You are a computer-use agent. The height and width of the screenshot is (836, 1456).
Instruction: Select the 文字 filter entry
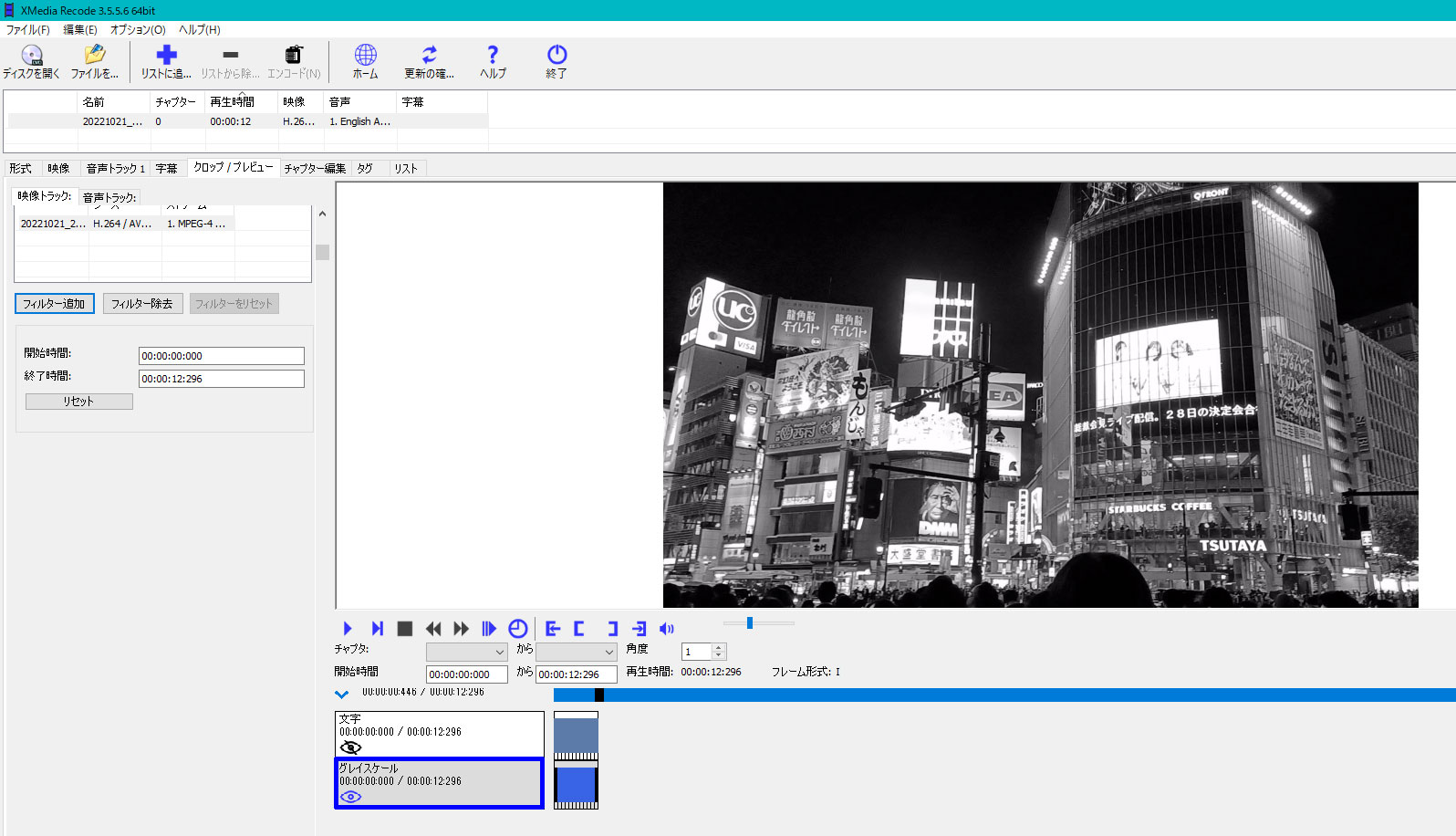point(440,734)
